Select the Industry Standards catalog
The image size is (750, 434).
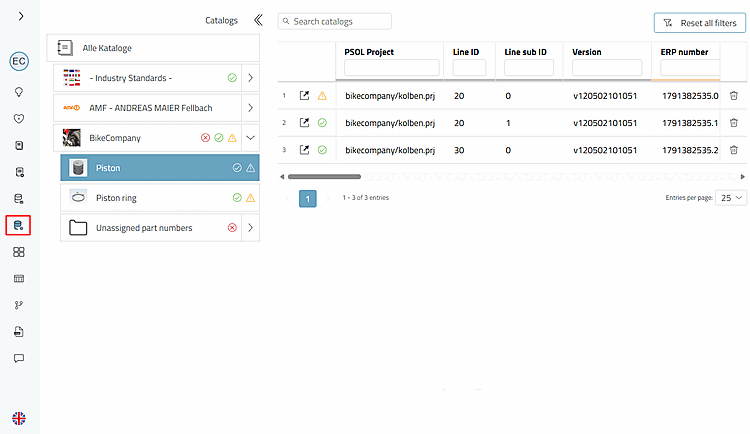(147, 78)
